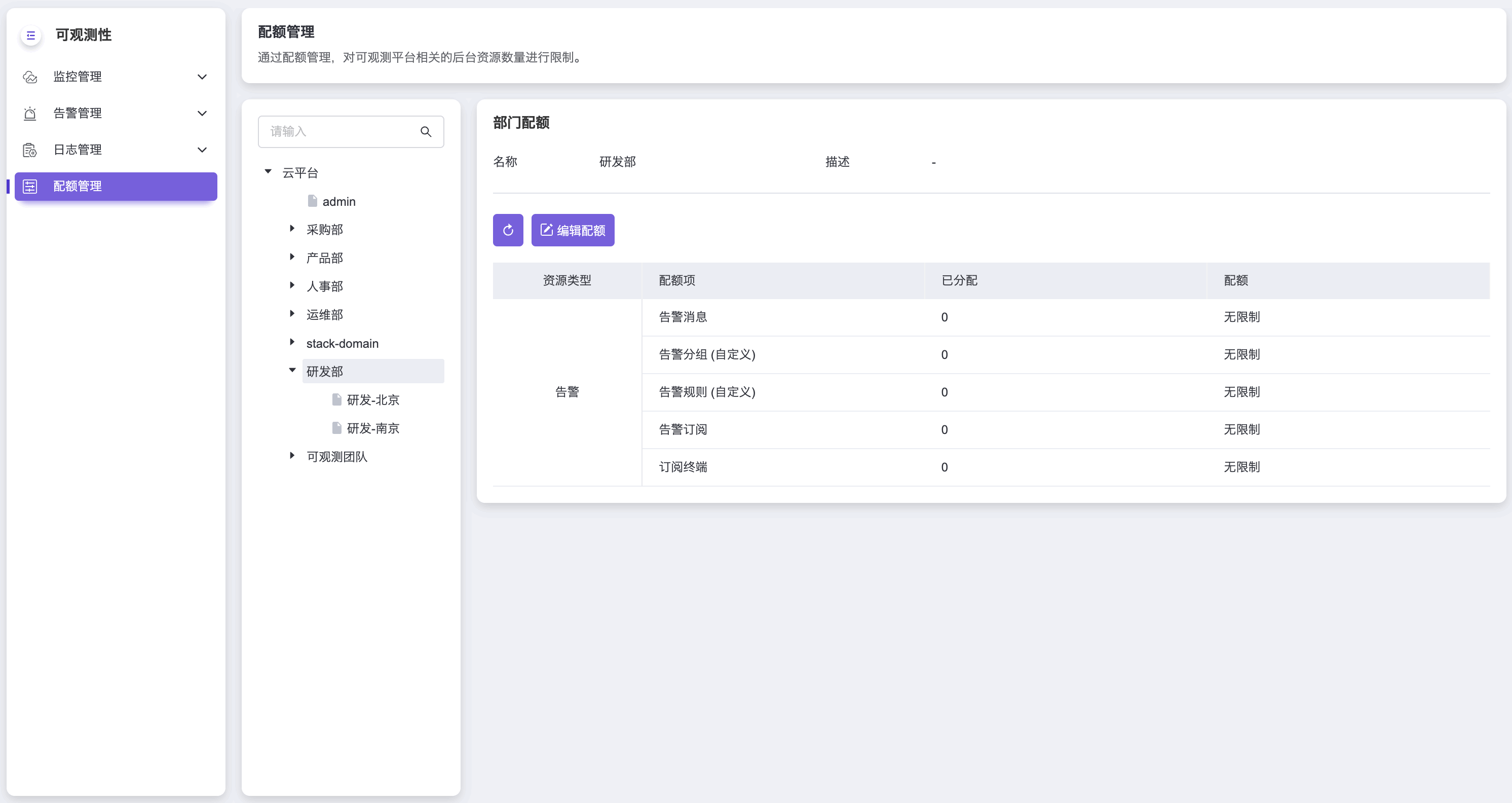Expand the 采购部 tree node arrow
This screenshot has width=1512, height=803.
292,229
